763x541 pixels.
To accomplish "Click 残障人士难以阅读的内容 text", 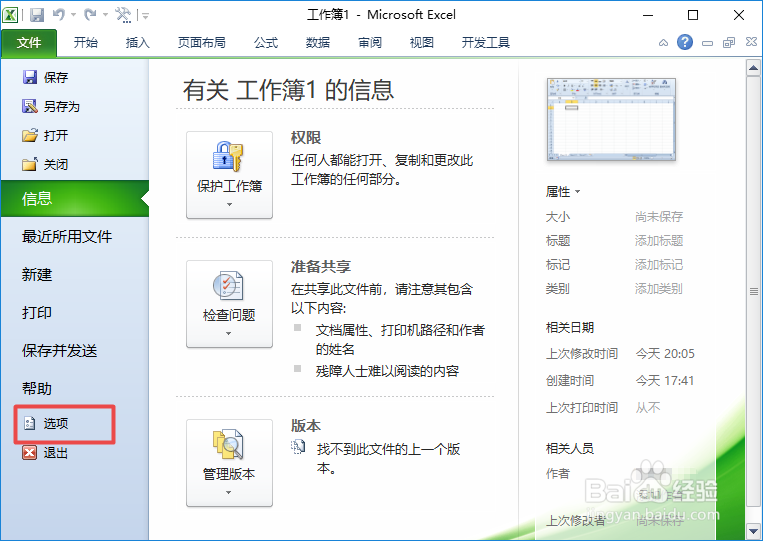I will 387,371.
